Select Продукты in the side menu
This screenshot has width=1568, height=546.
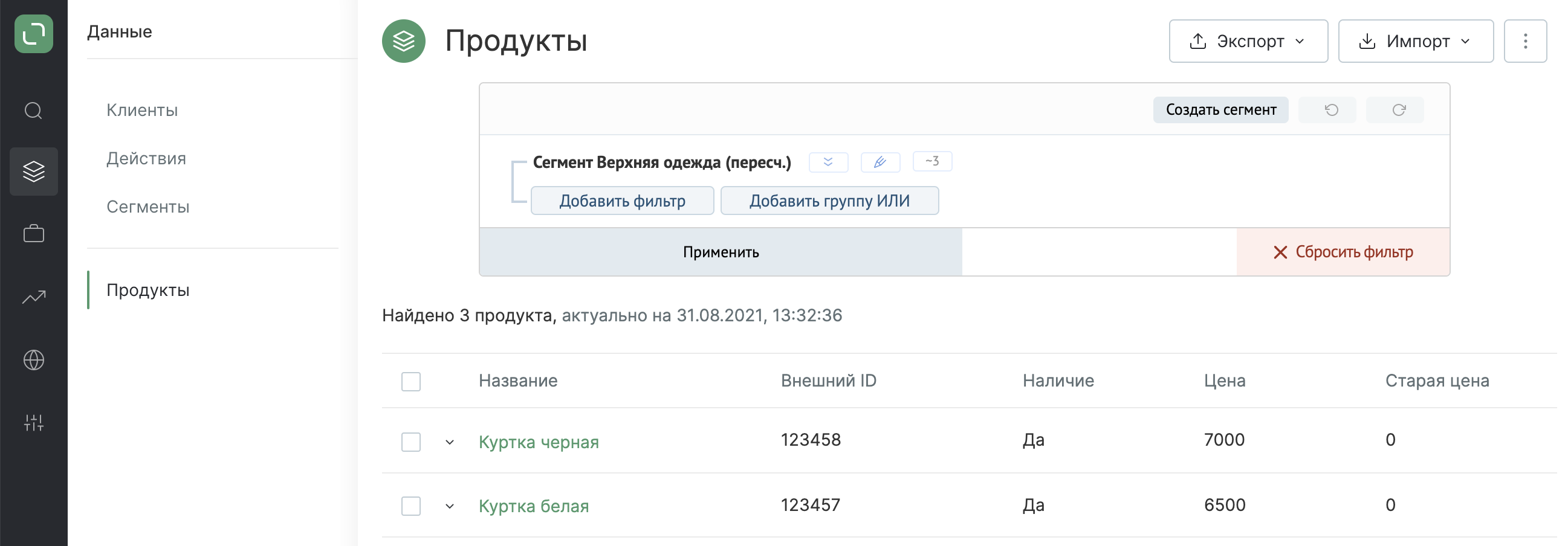[148, 290]
